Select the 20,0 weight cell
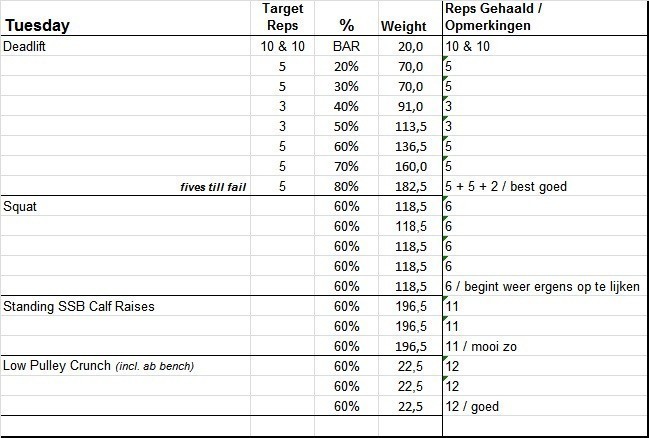 tap(412, 47)
